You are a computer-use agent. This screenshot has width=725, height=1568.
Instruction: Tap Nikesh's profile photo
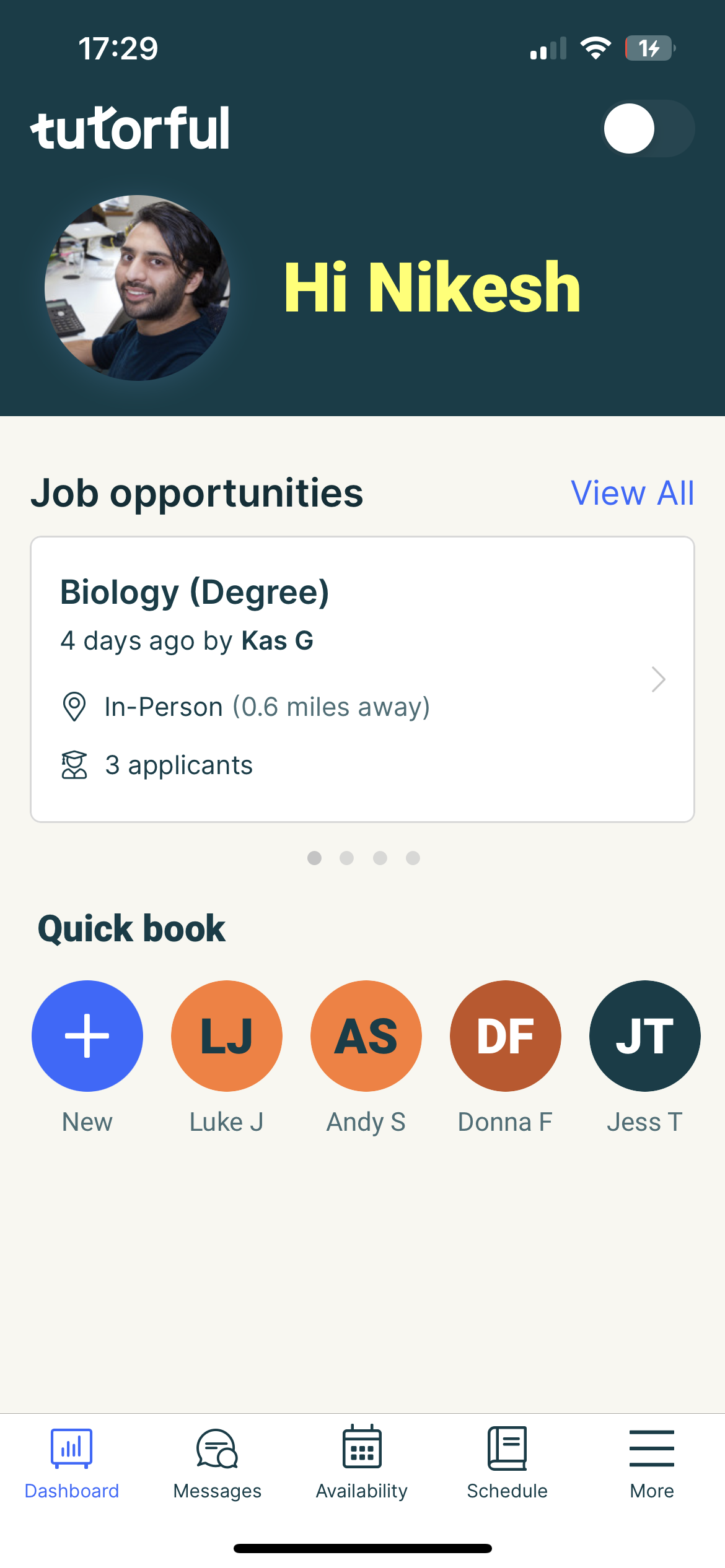coord(138,288)
